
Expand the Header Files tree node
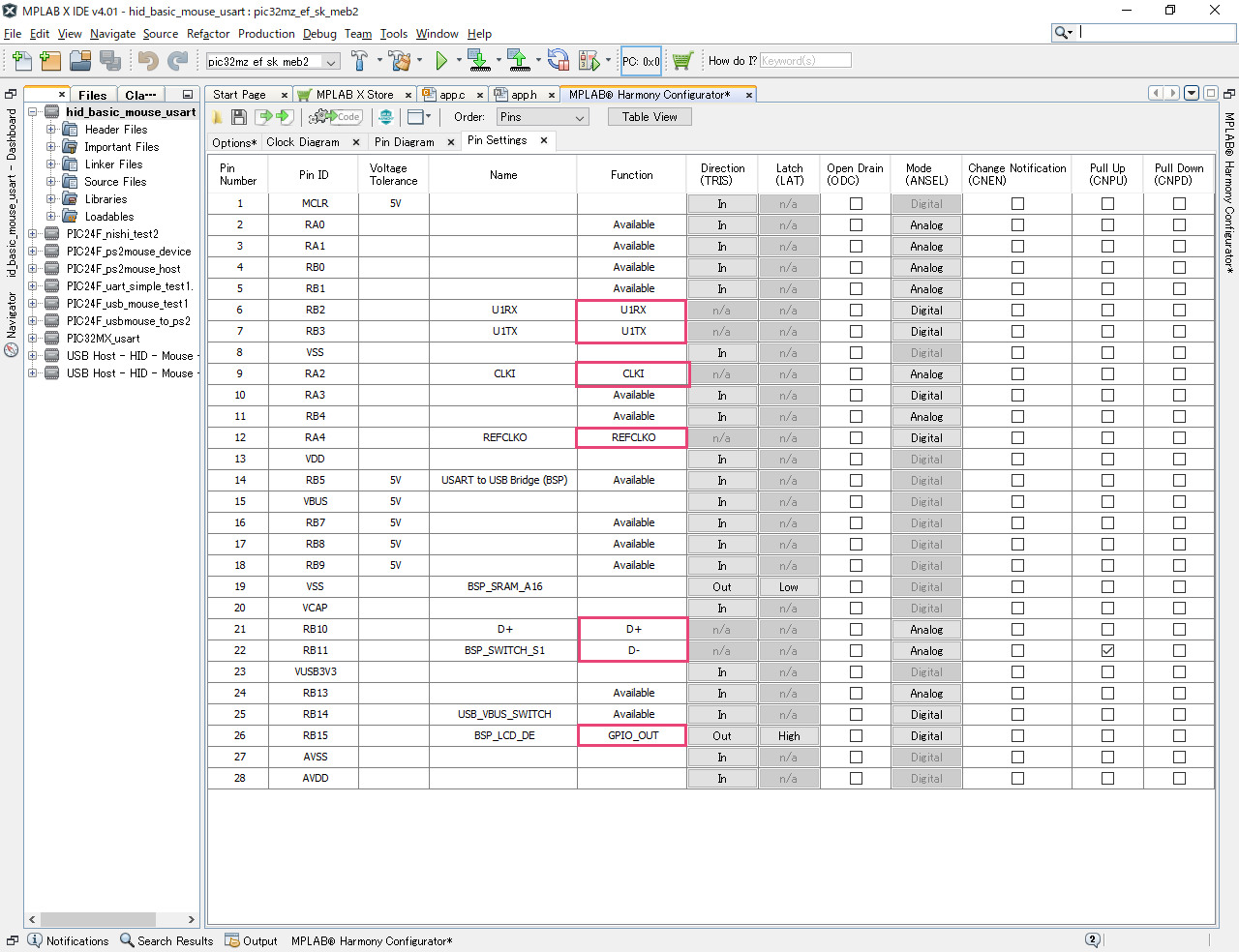click(x=51, y=129)
